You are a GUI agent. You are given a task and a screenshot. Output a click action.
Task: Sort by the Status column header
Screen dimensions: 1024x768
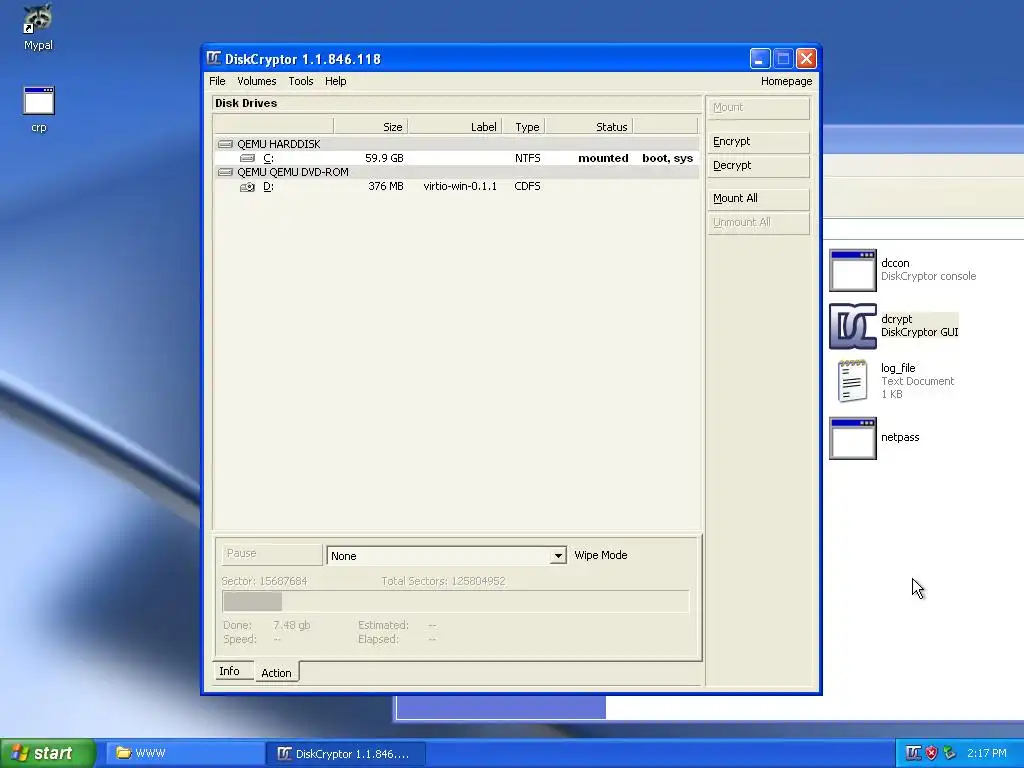click(x=589, y=127)
